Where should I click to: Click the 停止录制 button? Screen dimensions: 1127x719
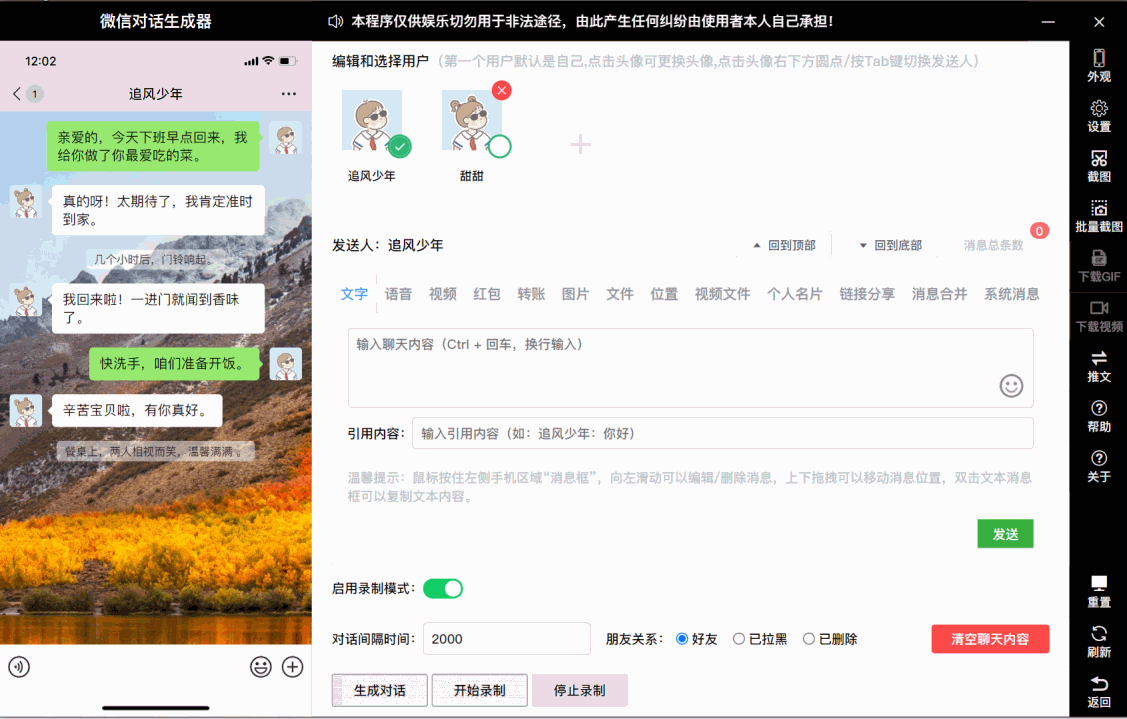coord(579,690)
